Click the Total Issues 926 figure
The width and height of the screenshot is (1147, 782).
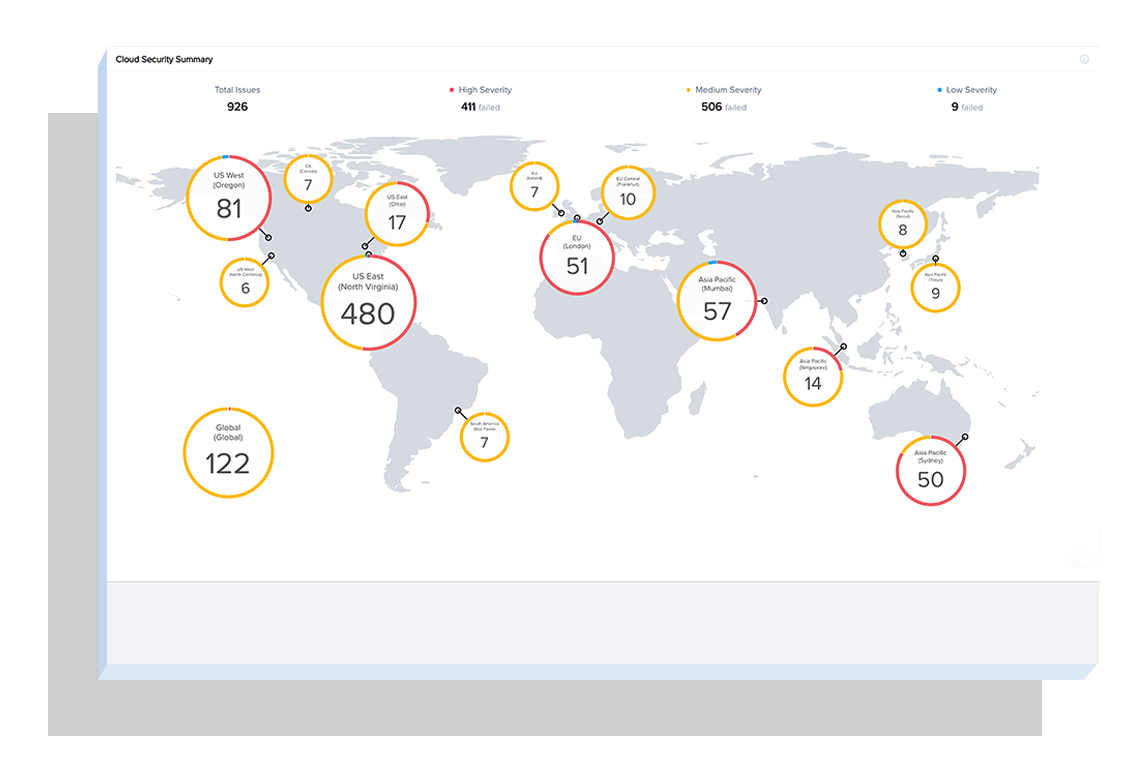coord(237,107)
